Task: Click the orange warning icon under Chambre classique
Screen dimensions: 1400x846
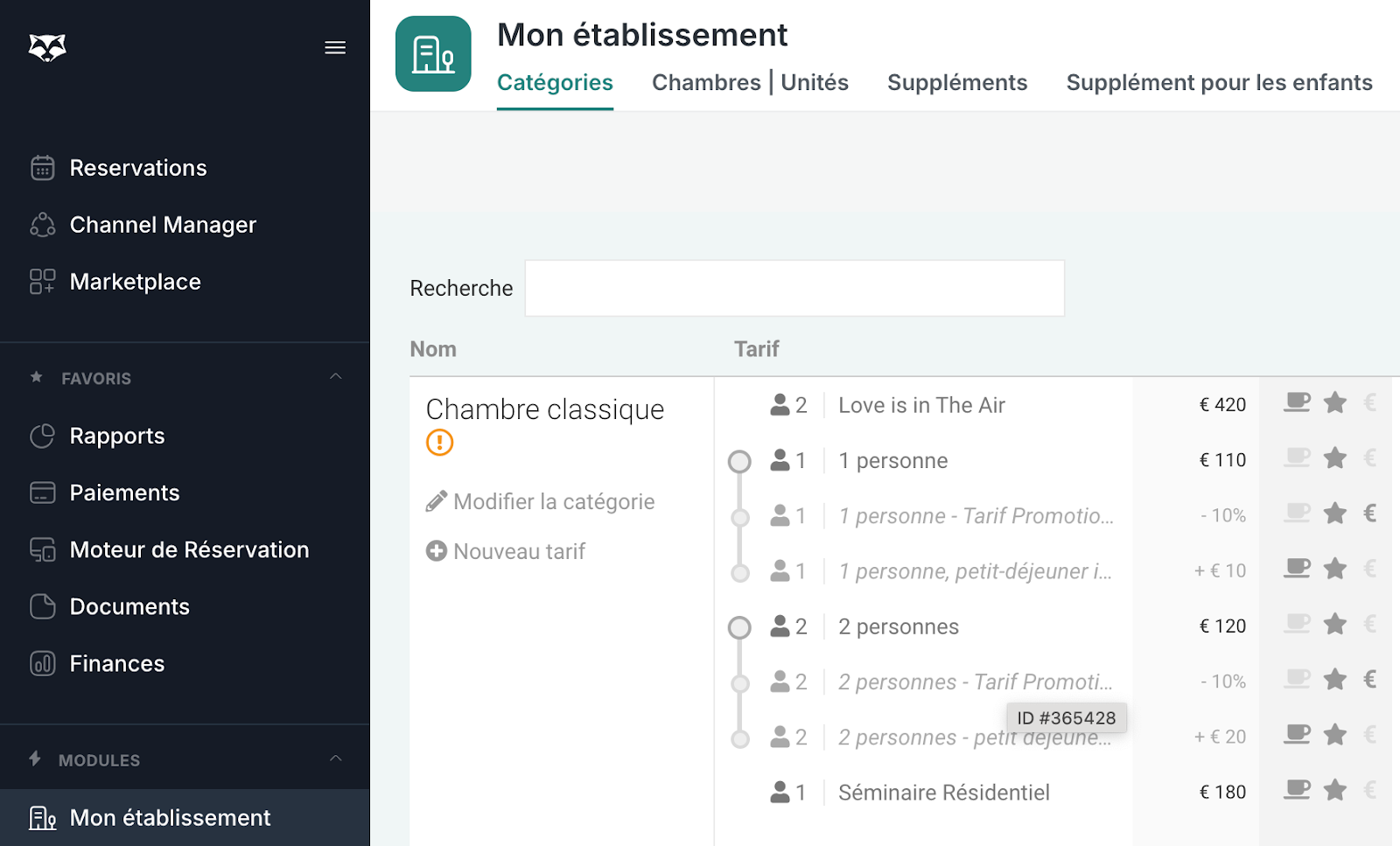Action: (x=439, y=443)
